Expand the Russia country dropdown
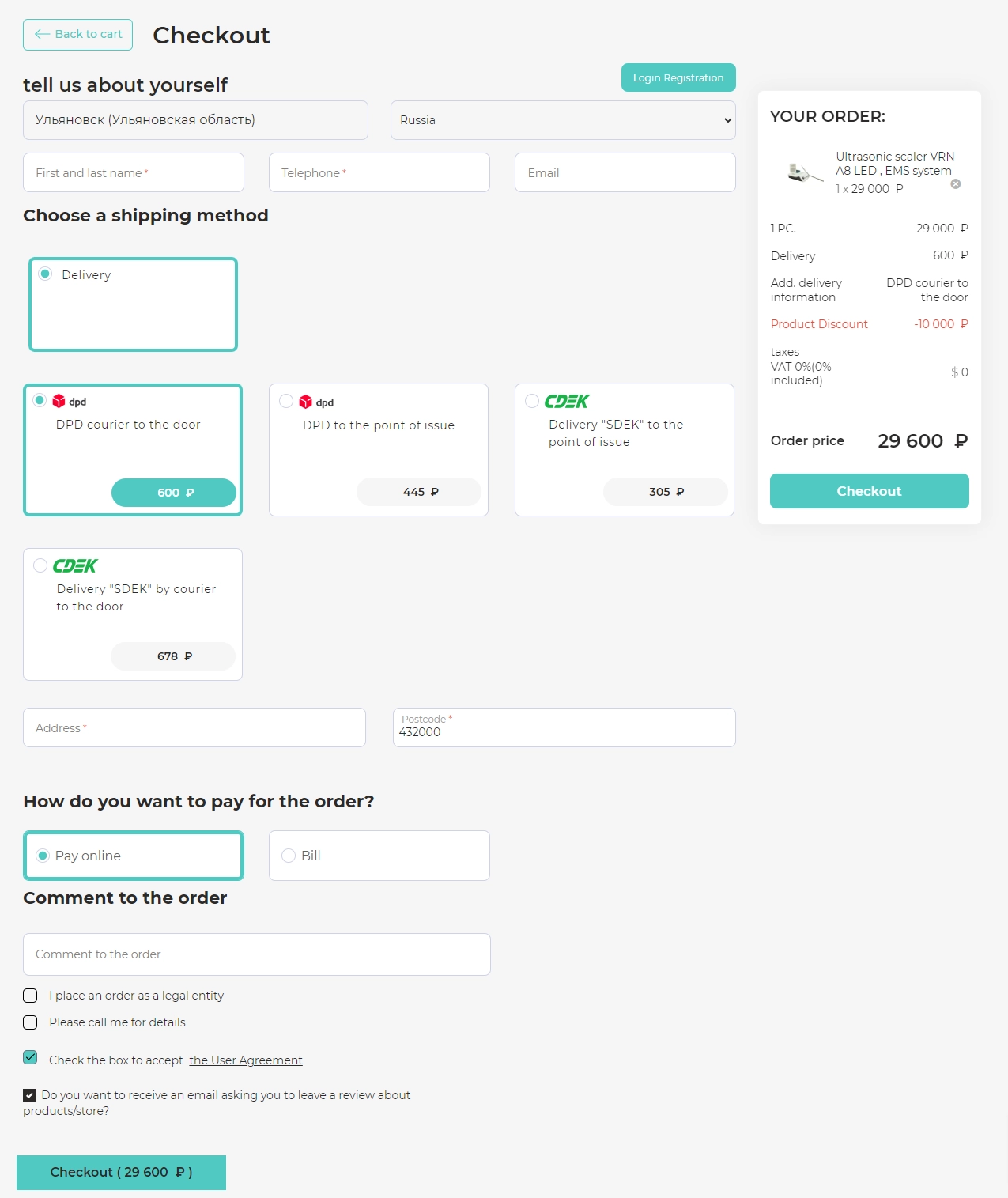This screenshot has width=1008, height=1198. coord(563,120)
